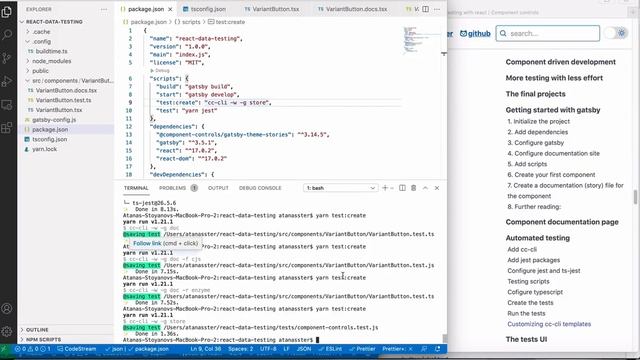640x360 pixels.
Task: Close the package.json editor tab
Action: 170,9
